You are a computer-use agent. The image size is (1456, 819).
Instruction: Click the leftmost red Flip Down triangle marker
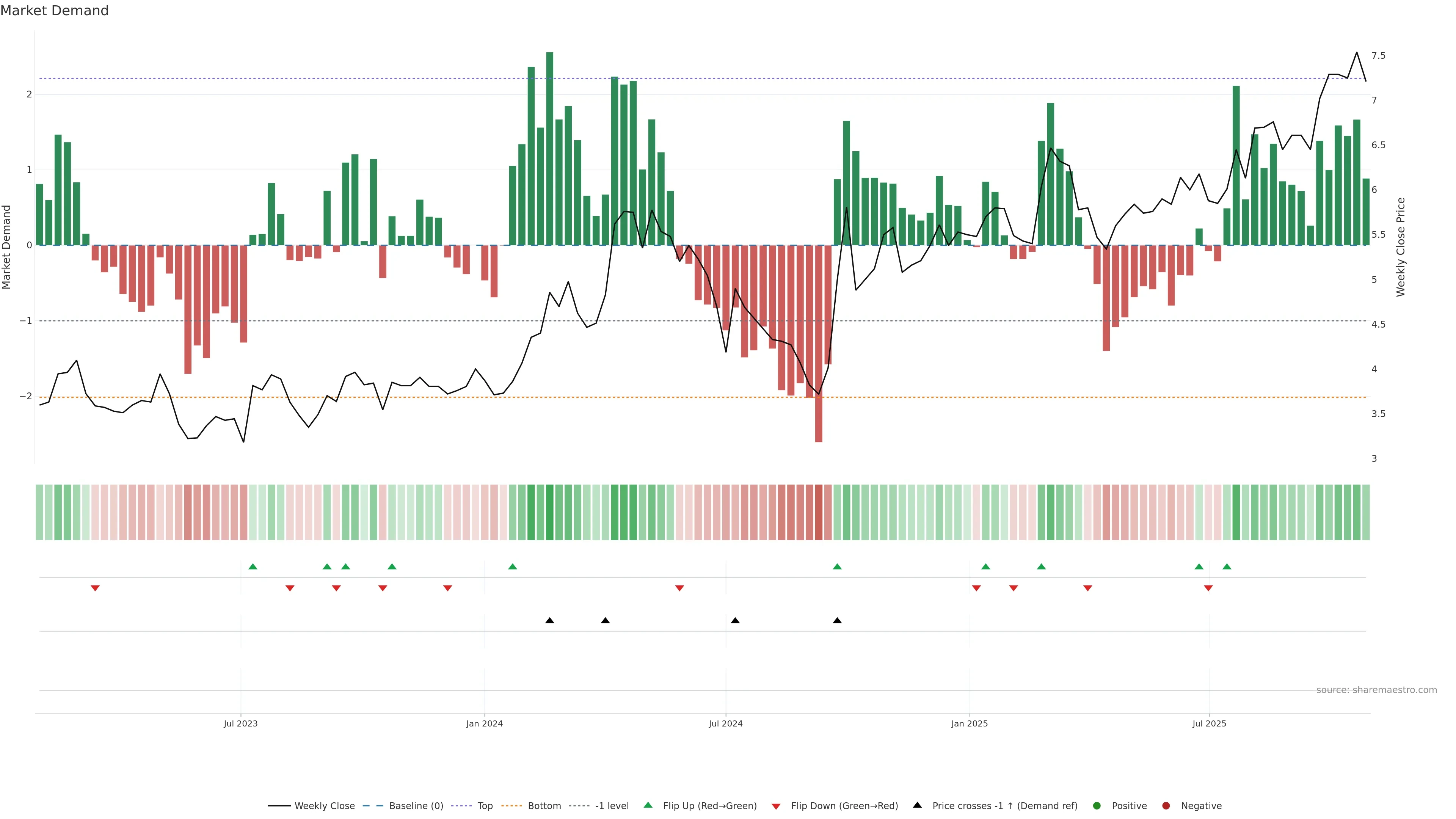tap(95, 588)
